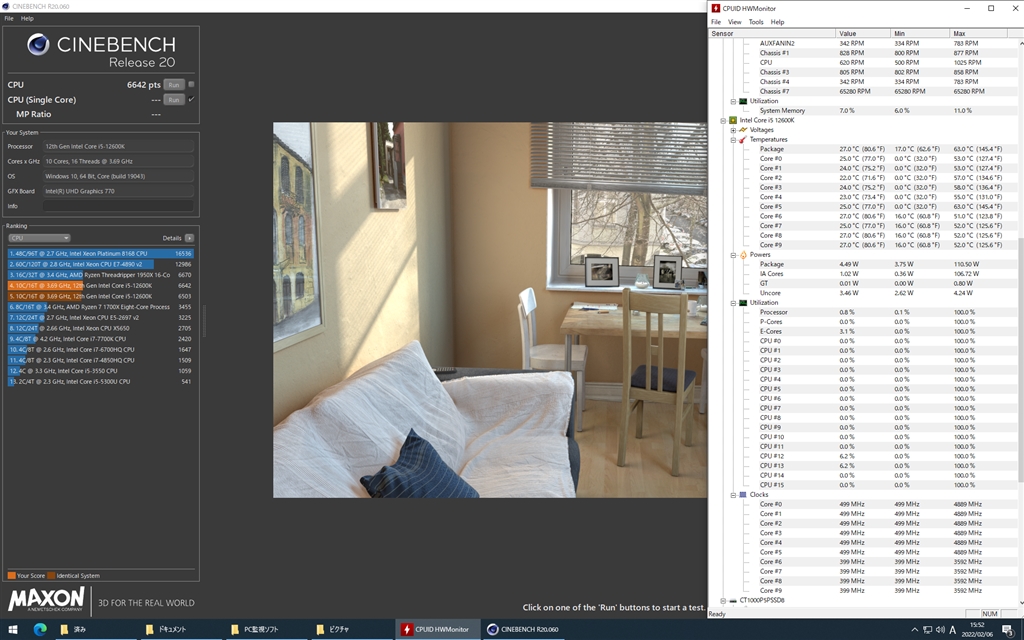Switch to CINEBENCH R20.060 on the taskbar
This screenshot has height=640, width=1024.
point(523,629)
